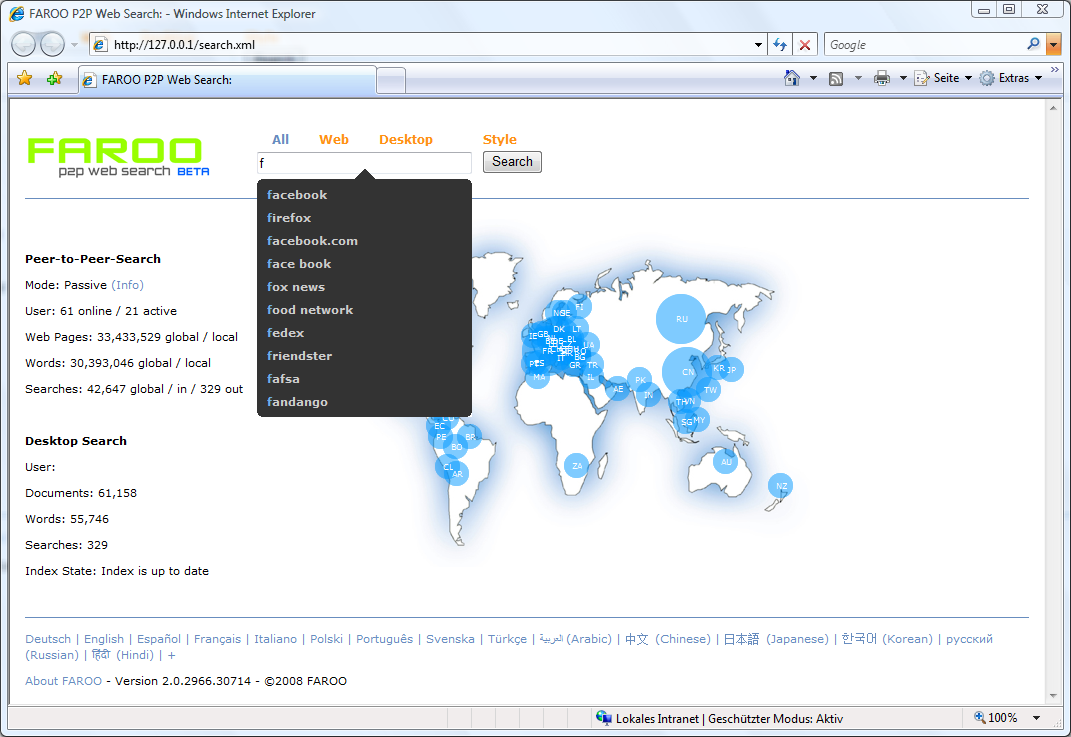Click the FAROO logo
This screenshot has width=1071, height=737.
(118, 157)
